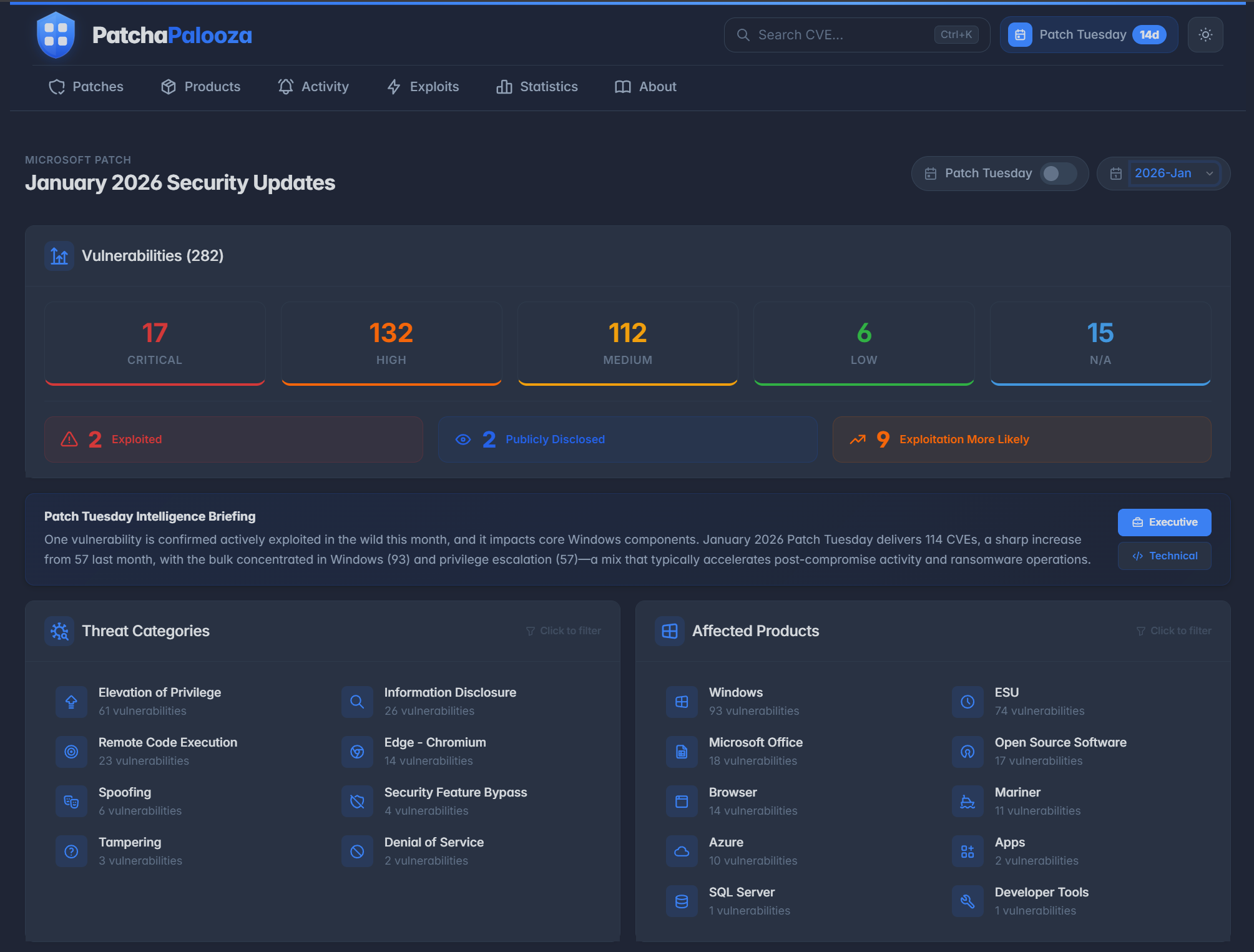
Task: Click the PatchaPalooza shield logo
Action: pos(56,35)
